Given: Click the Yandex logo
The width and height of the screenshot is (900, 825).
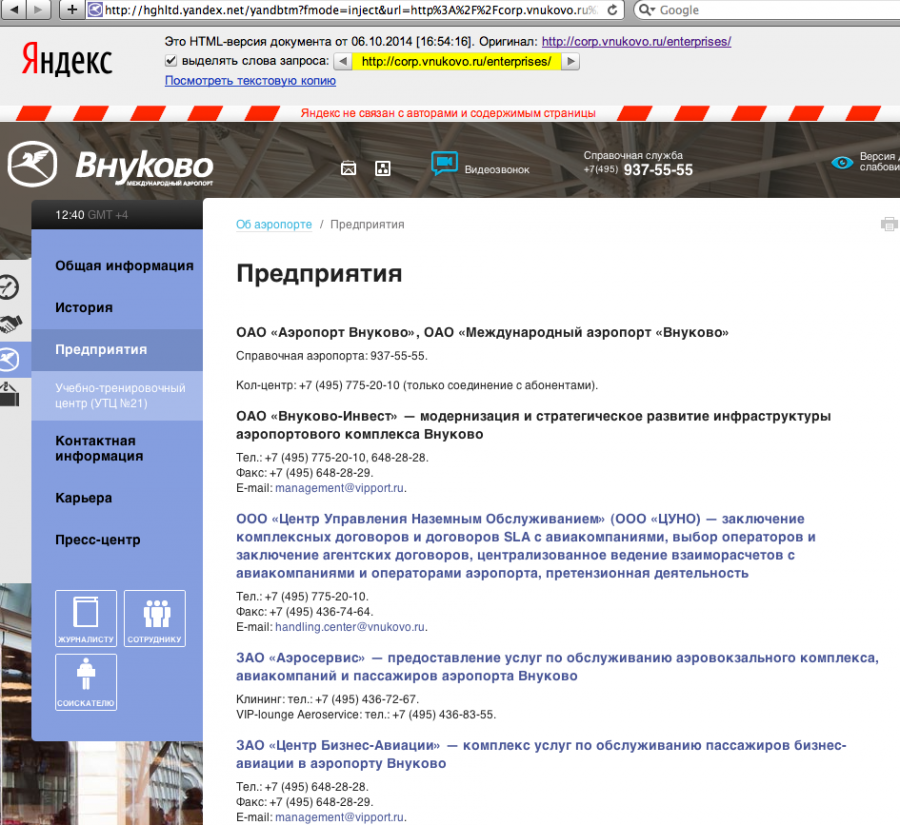Looking at the screenshot, I should click(x=67, y=59).
